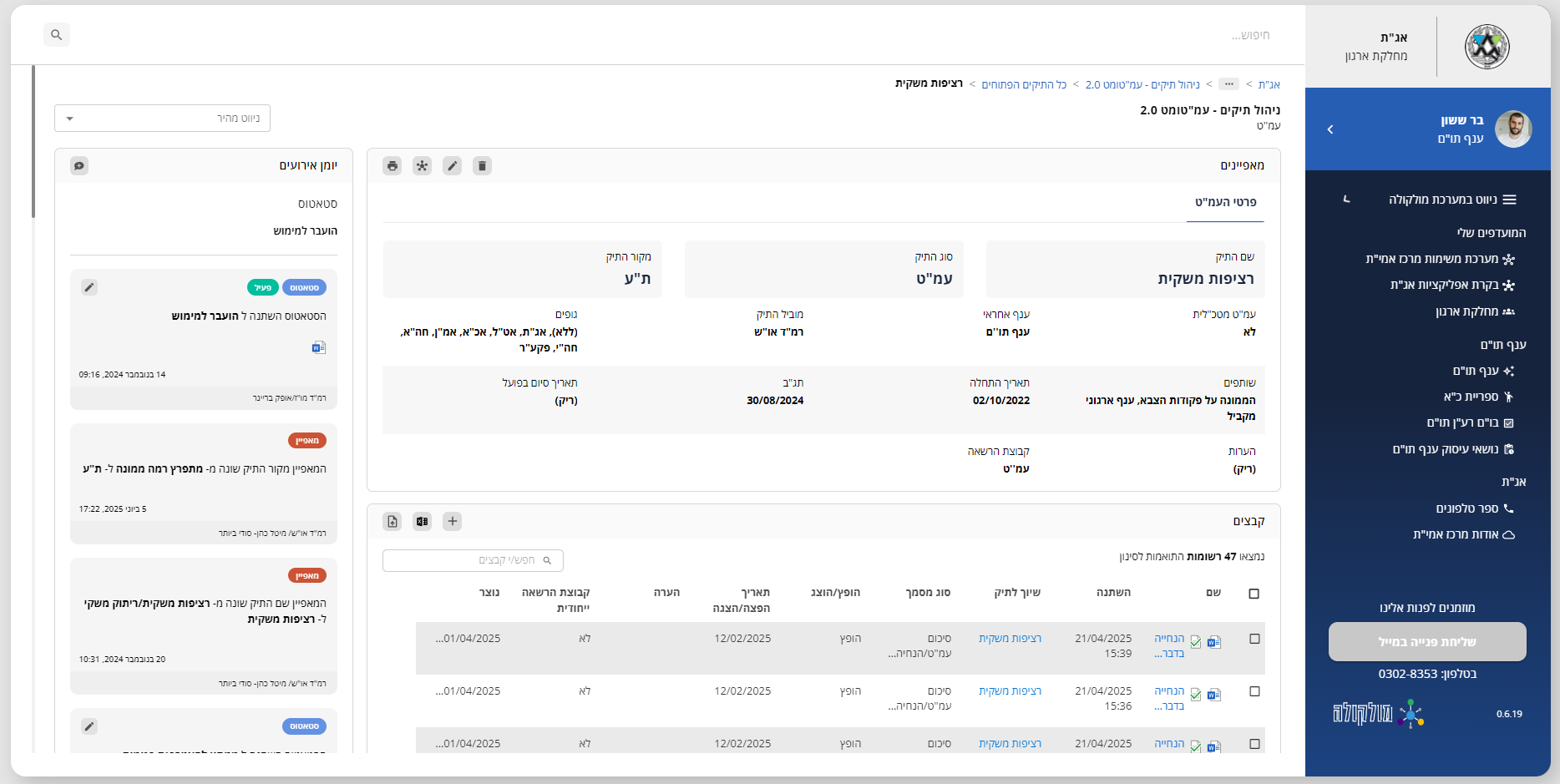The height and width of the screenshot is (784, 1560).
Task: Click the שיוך לתיק column header
Action: point(1017,593)
